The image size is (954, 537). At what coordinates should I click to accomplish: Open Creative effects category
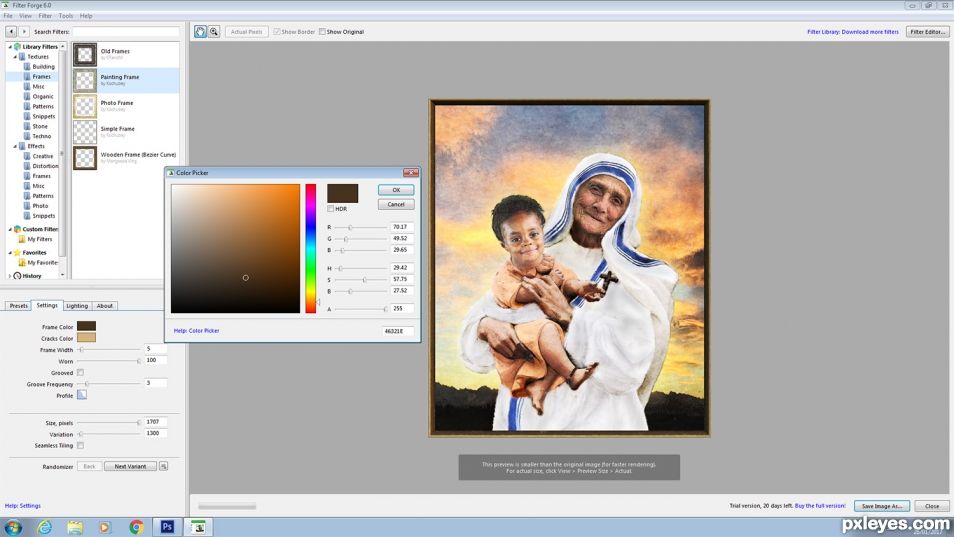pyautogui.click(x=43, y=156)
